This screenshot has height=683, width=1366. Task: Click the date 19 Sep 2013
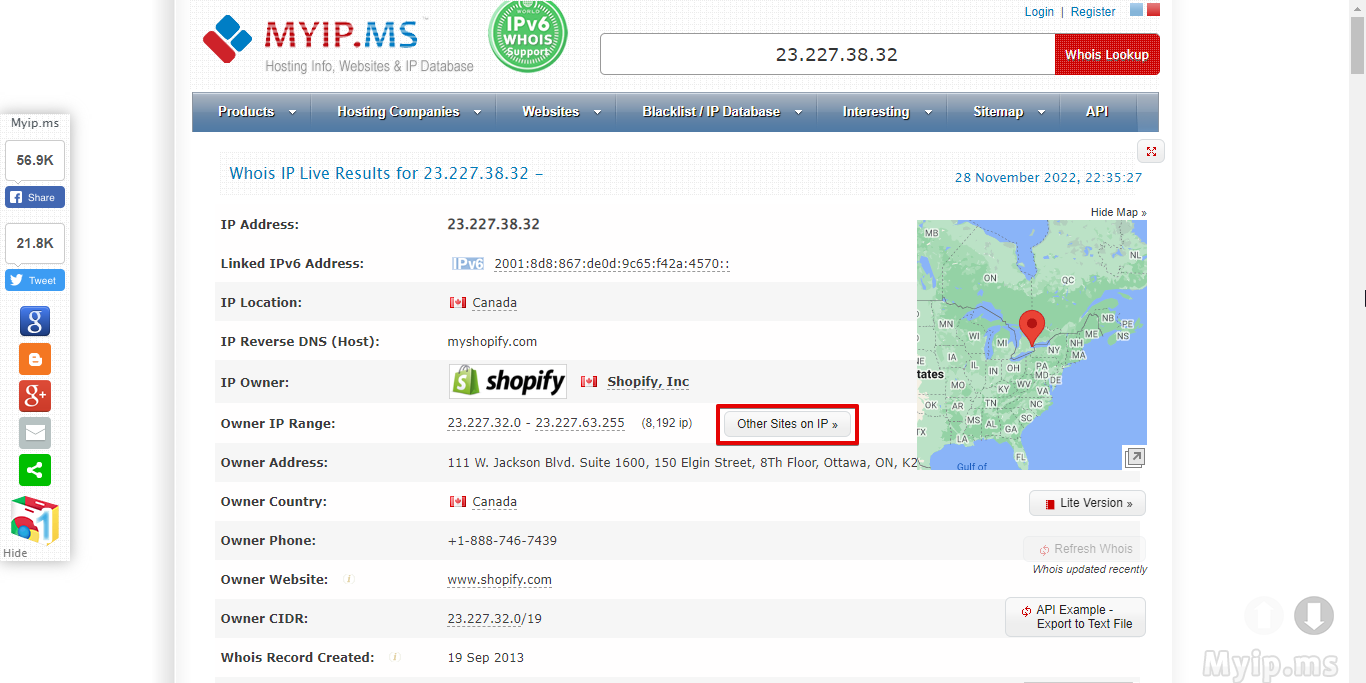coord(486,658)
